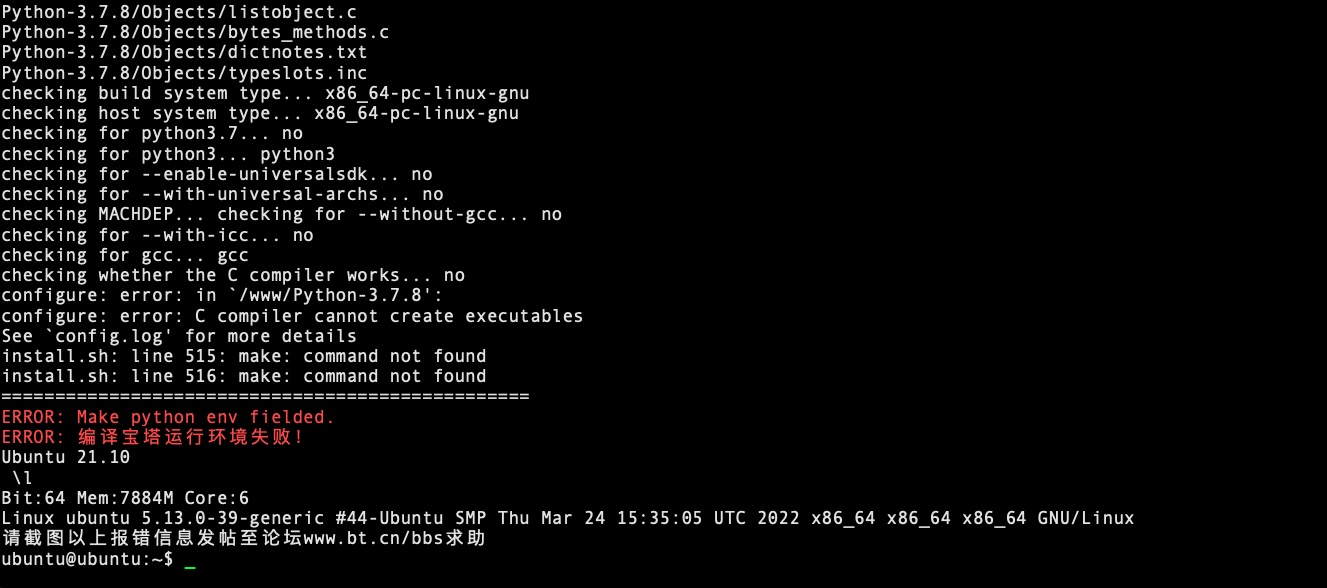
Task: Click 'checking whether the C compiler works' line
Action: coord(233,275)
